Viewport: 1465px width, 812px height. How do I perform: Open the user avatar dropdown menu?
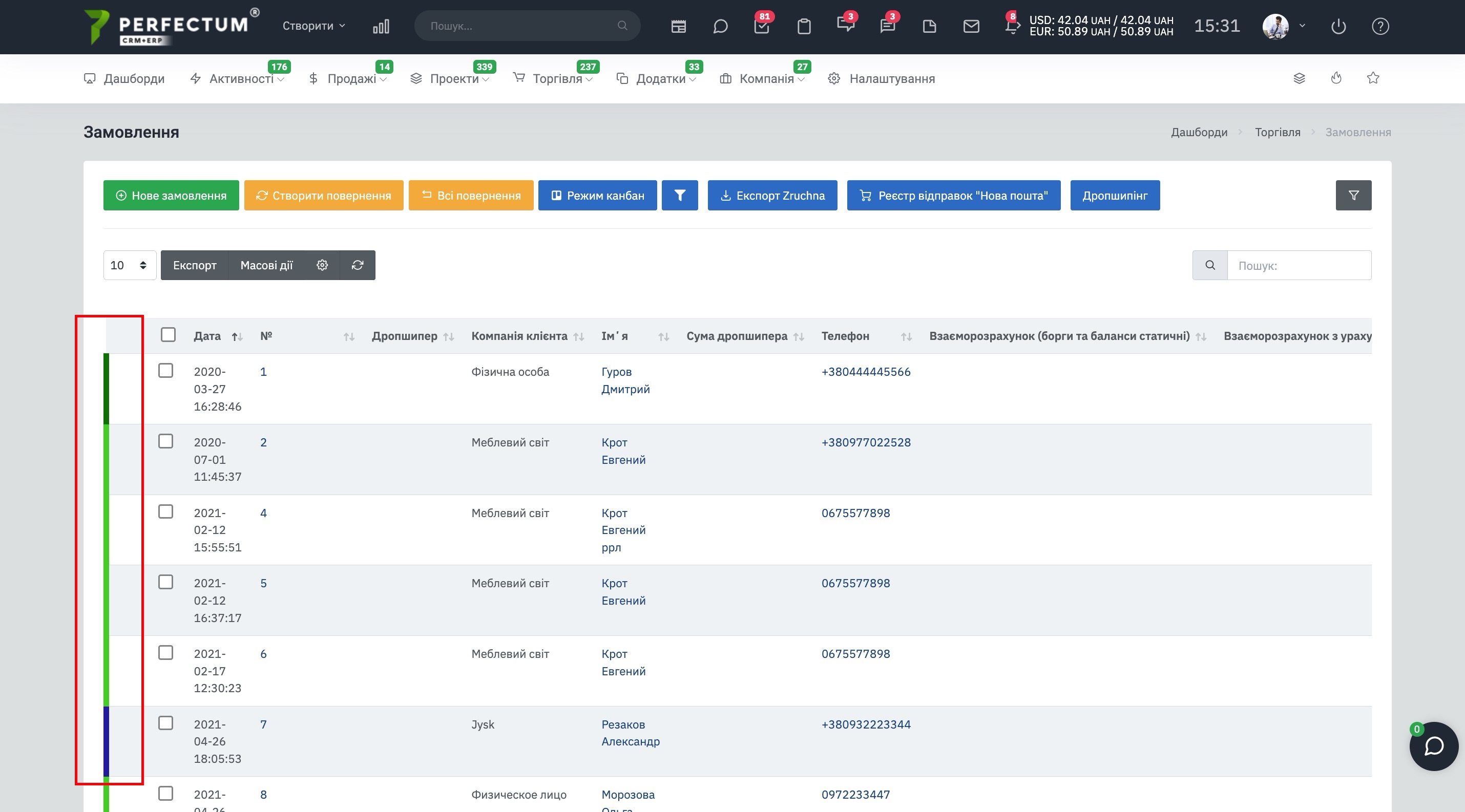pos(1284,26)
